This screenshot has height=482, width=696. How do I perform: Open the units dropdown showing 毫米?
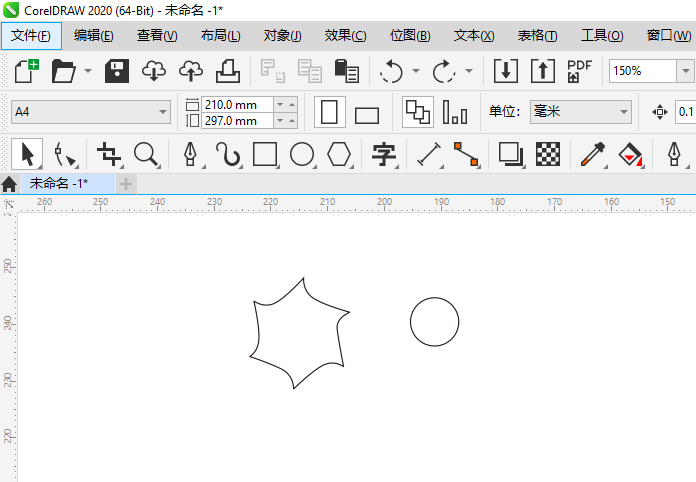[581, 112]
